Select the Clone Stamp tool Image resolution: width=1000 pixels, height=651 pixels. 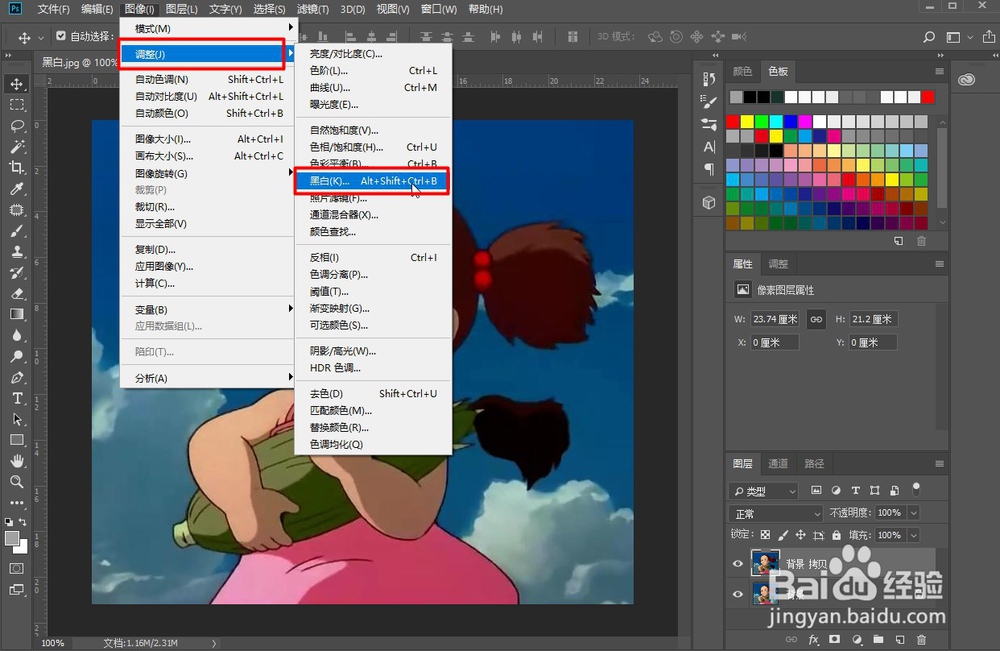17,252
